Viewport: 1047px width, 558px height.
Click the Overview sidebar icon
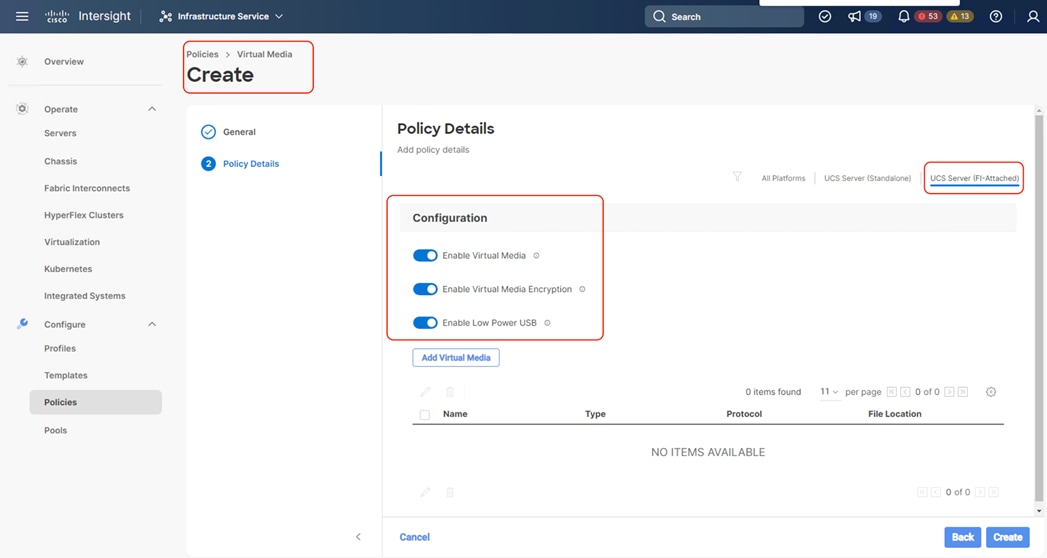coord(22,61)
